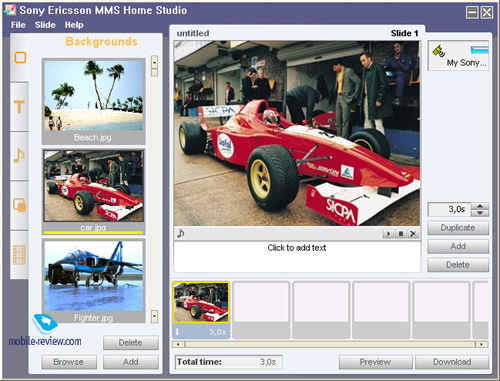Click the backgrounds list bottom arrow
The width and height of the screenshot is (500, 381).
click(154, 316)
